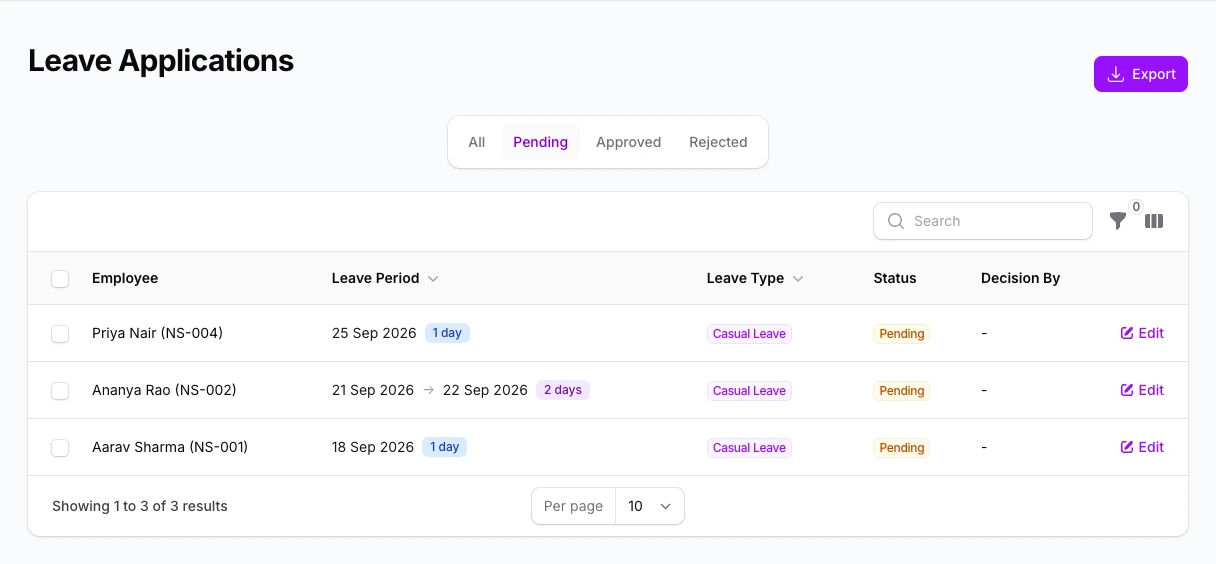
Task: Click Aarav Sharma (NS-001) name
Action: [170, 447]
